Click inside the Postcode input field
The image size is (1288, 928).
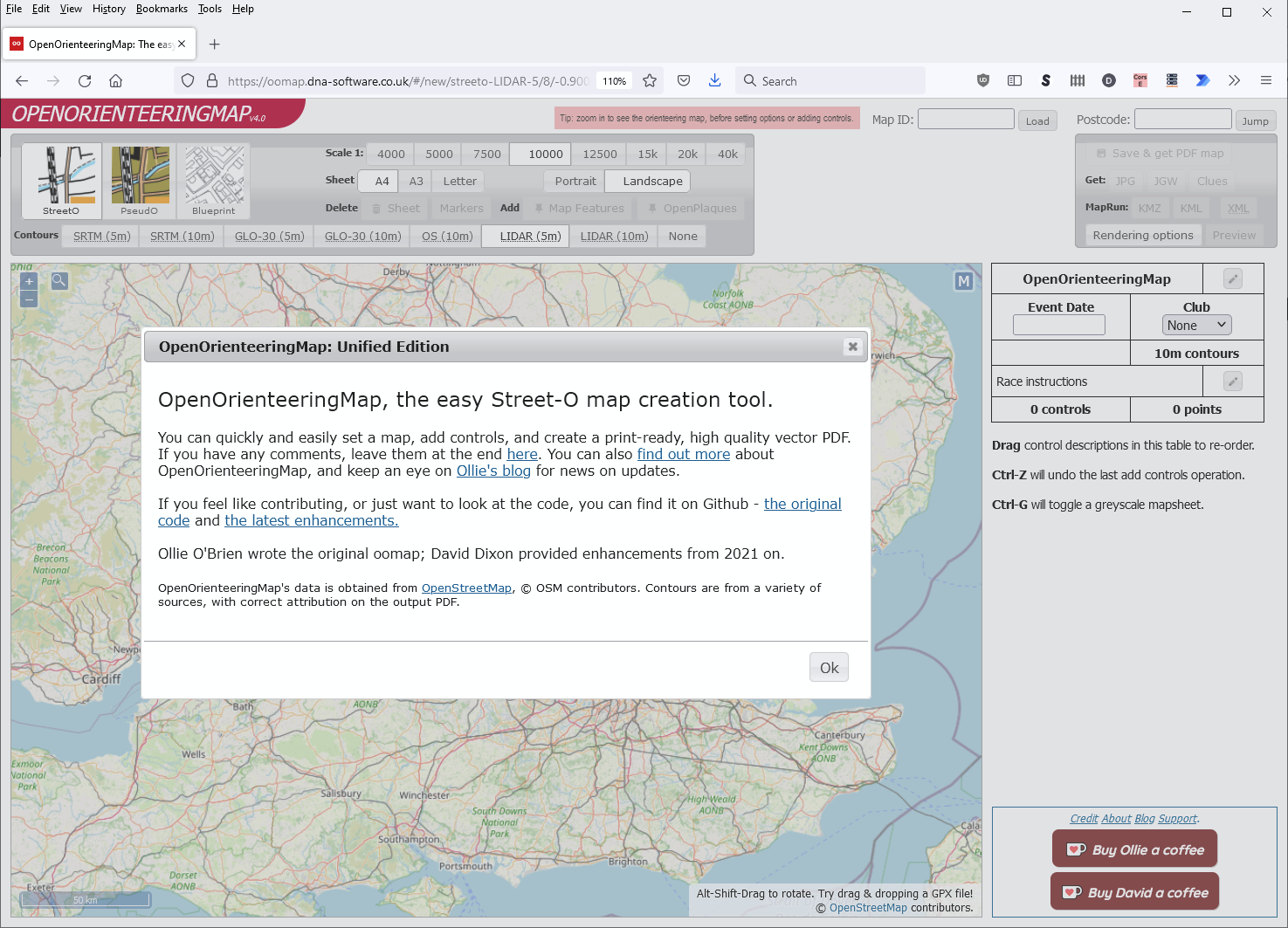click(x=1182, y=118)
